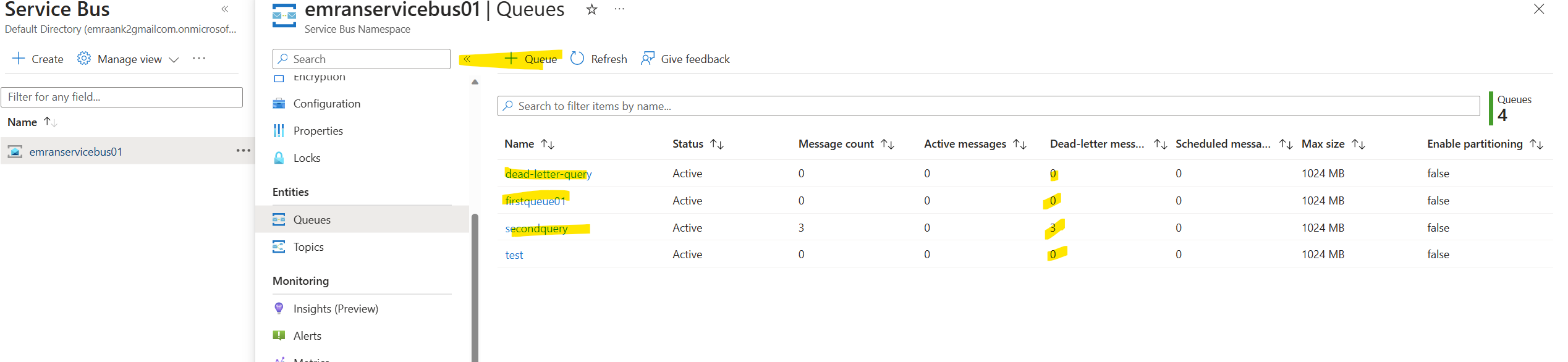This screenshot has width=1568, height=362.
Task: Sort by Max size column
Action: [1333, 144]
